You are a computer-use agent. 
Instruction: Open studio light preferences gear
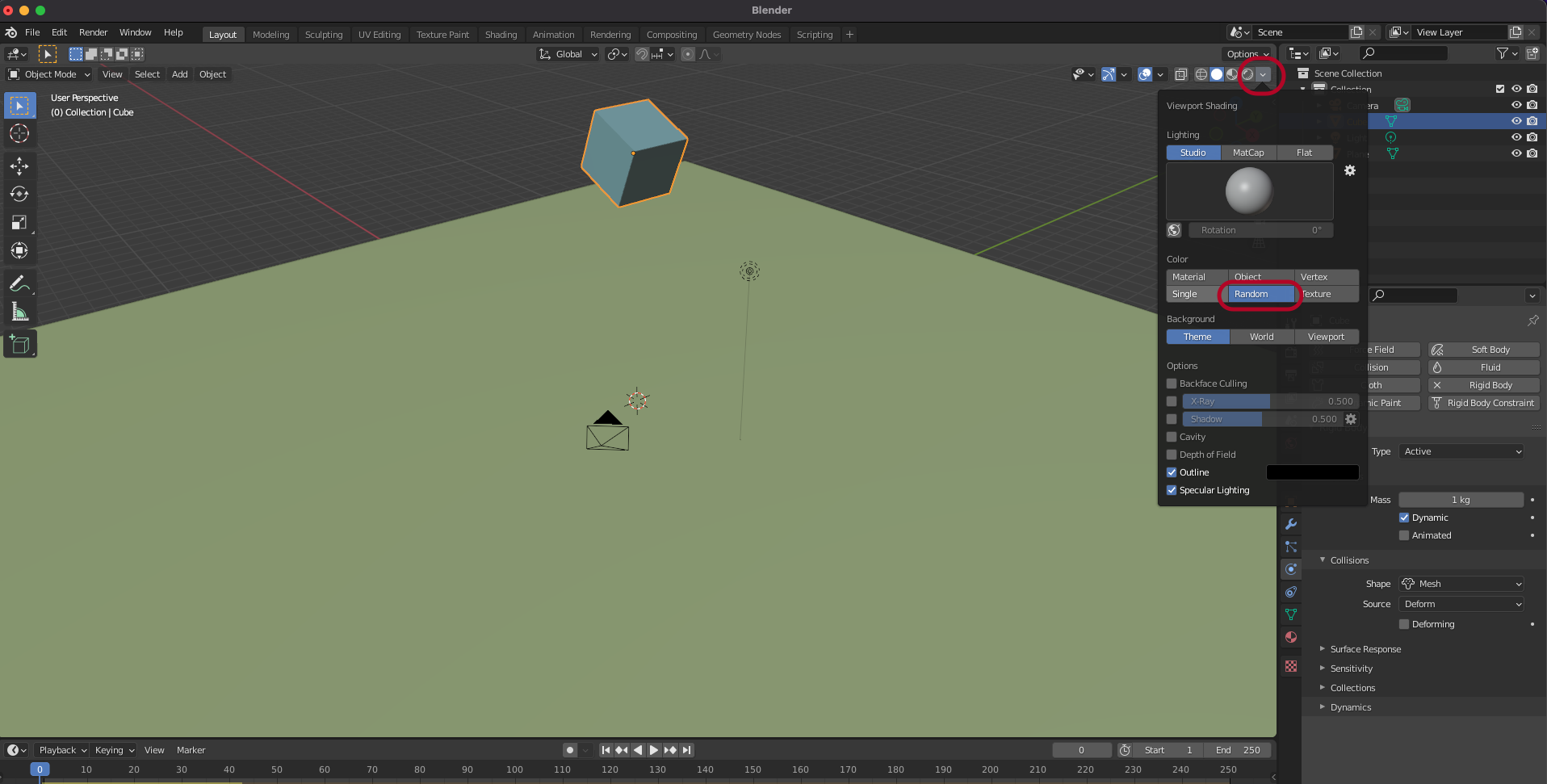point(1350,170)
